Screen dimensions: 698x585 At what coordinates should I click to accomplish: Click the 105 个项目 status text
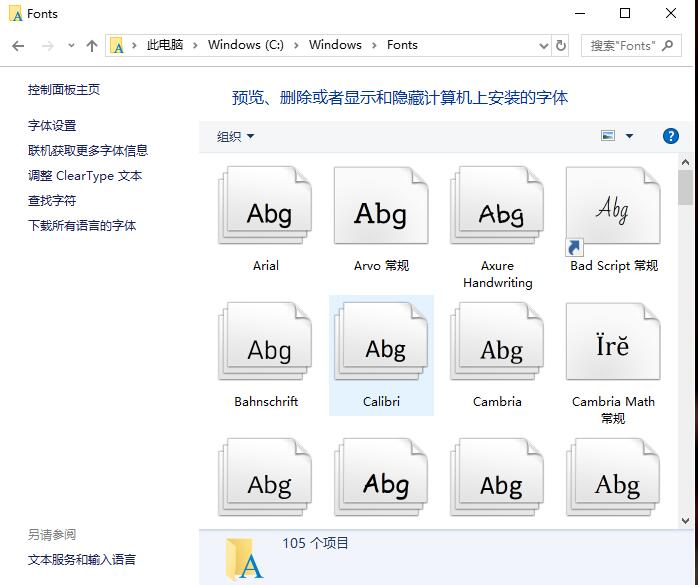pos(315,543)
